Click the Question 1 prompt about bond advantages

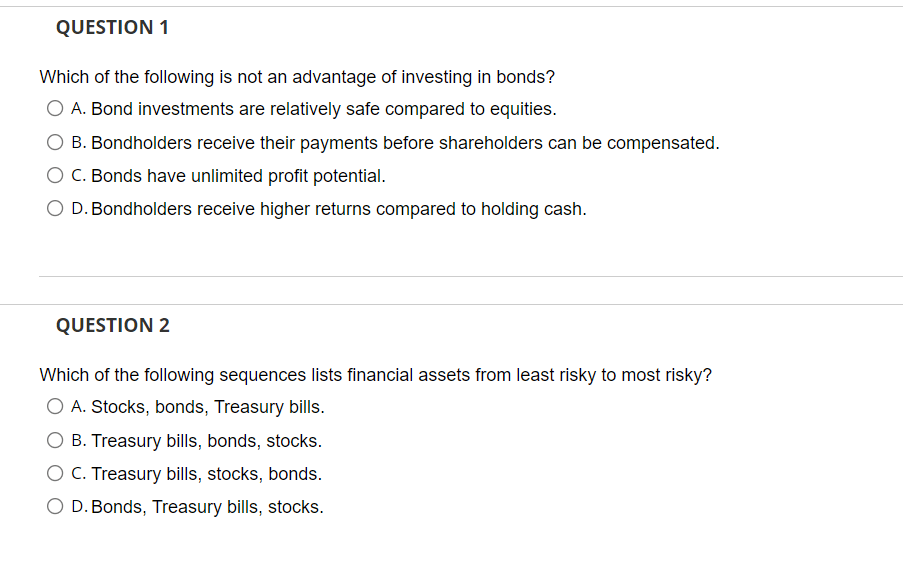pyautogui.click(x=296, y=77)
